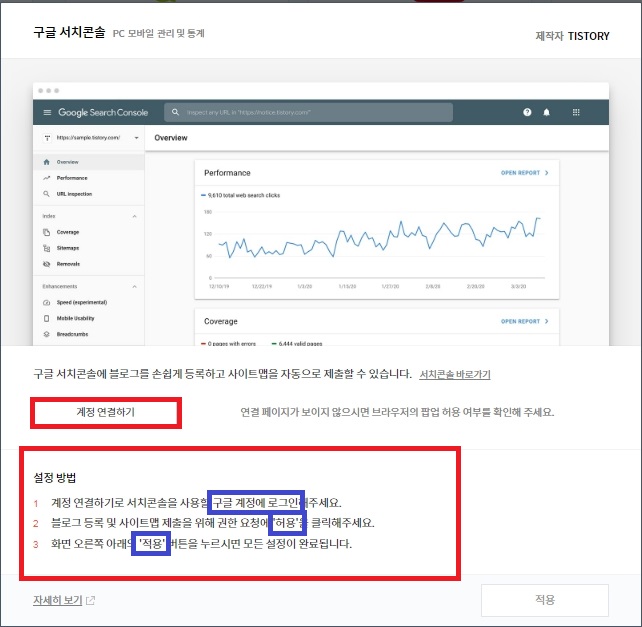Click the 적용 button
The width and height of the screenshot is (642, 627).
[x=545, y=600]
